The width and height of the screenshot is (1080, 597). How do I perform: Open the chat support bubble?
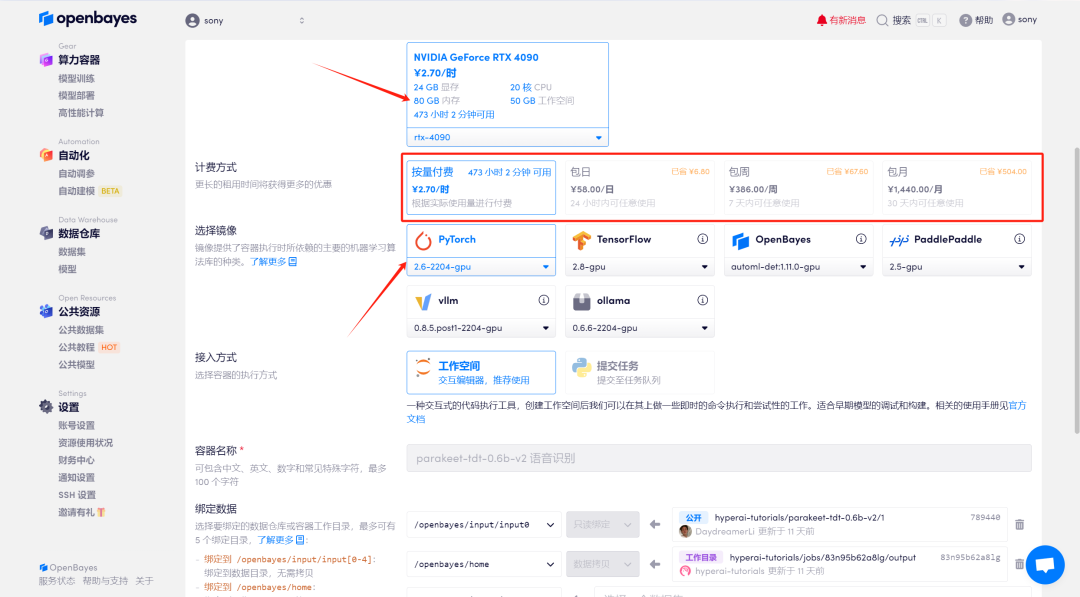[x=1045, y=564]
